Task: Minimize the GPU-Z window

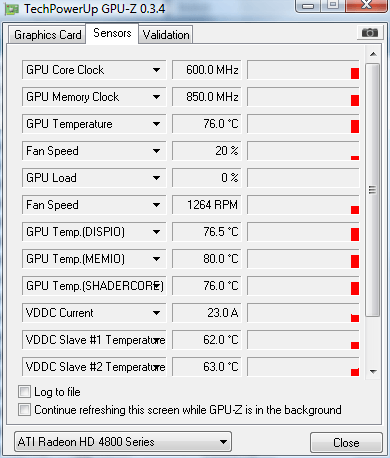Action: 308,5
